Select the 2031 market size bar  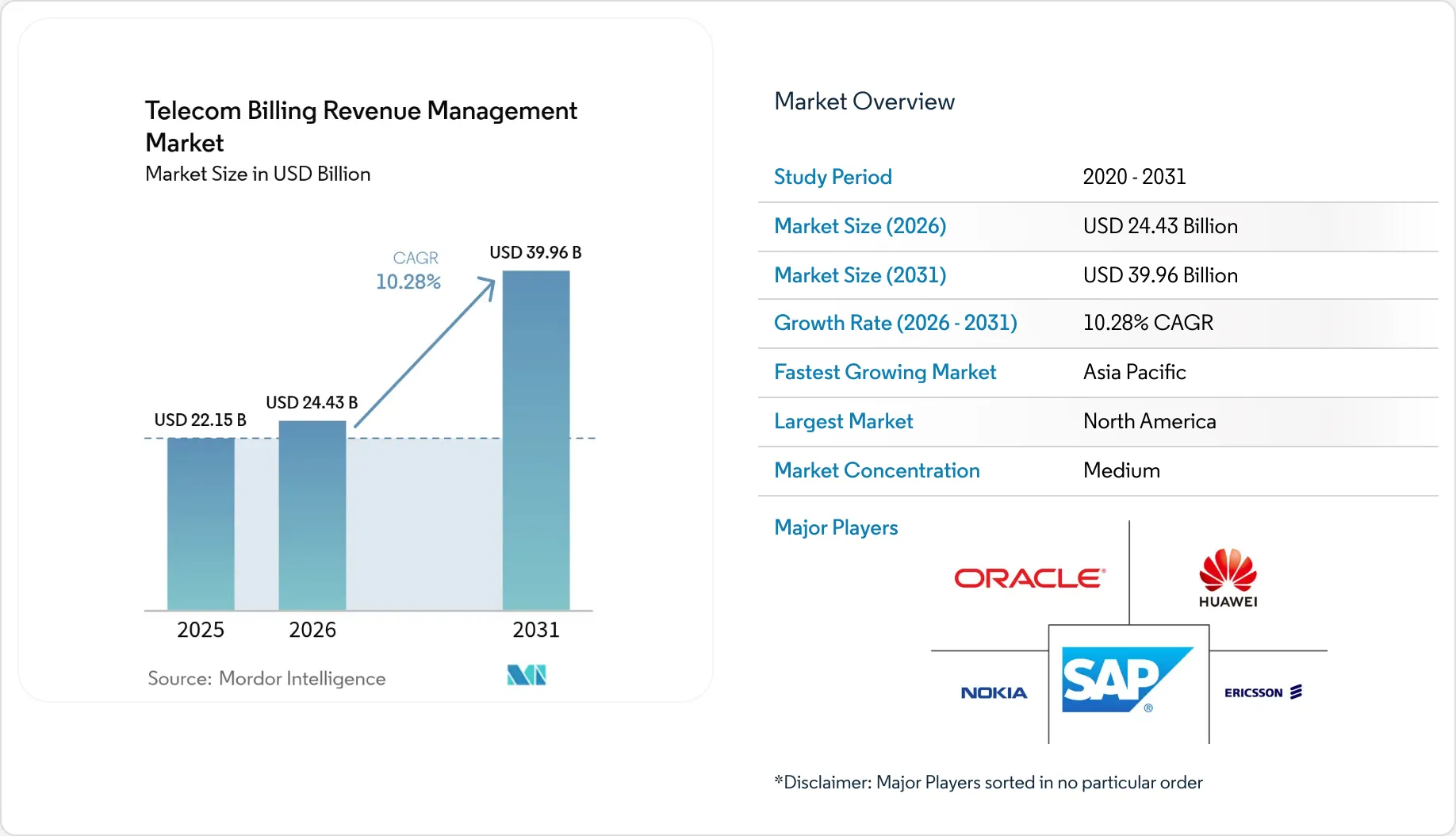(536, 441)
